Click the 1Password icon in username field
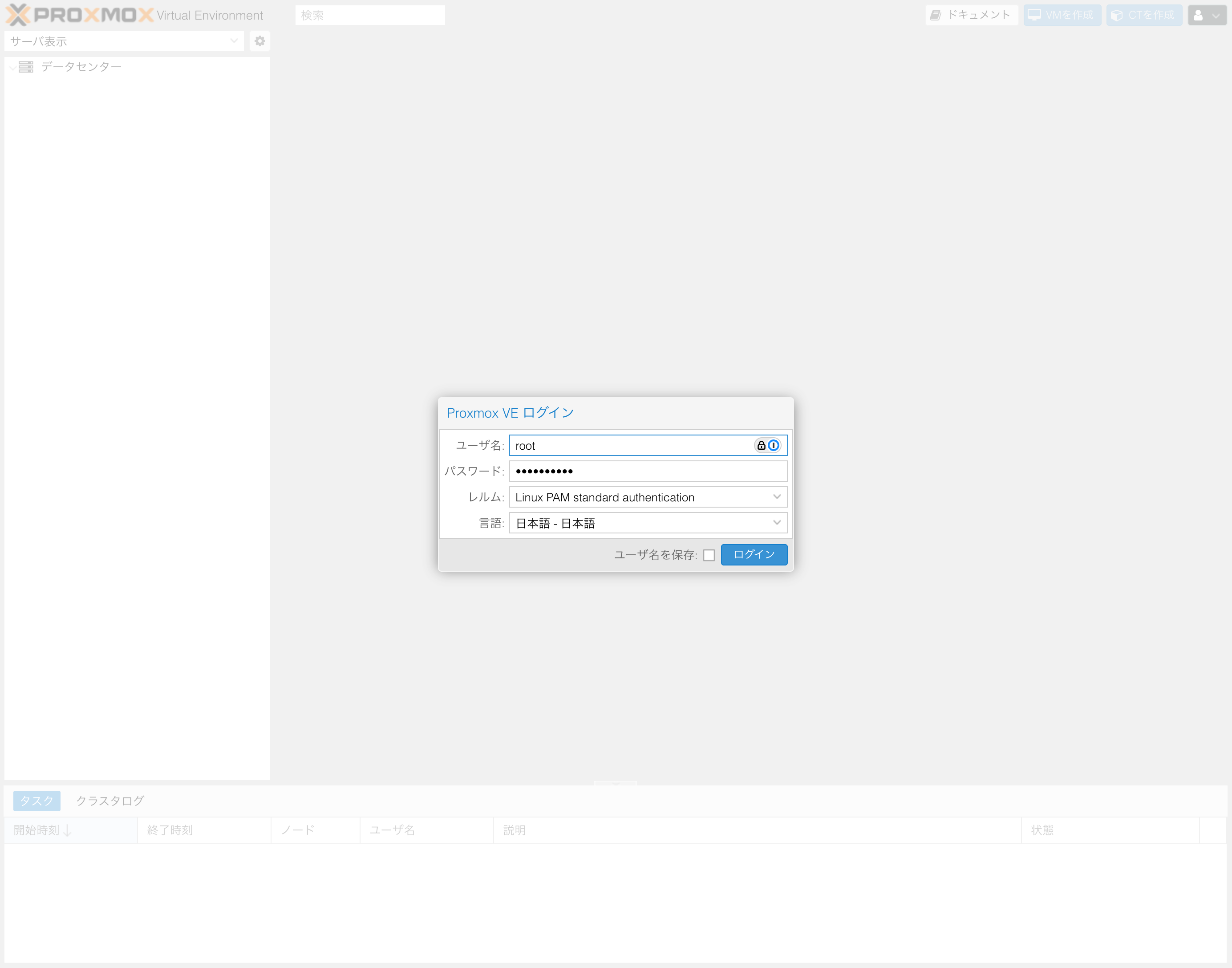The width and height of the screenshot is (1232, 968). pyautogui.click(x=773, y=445)
